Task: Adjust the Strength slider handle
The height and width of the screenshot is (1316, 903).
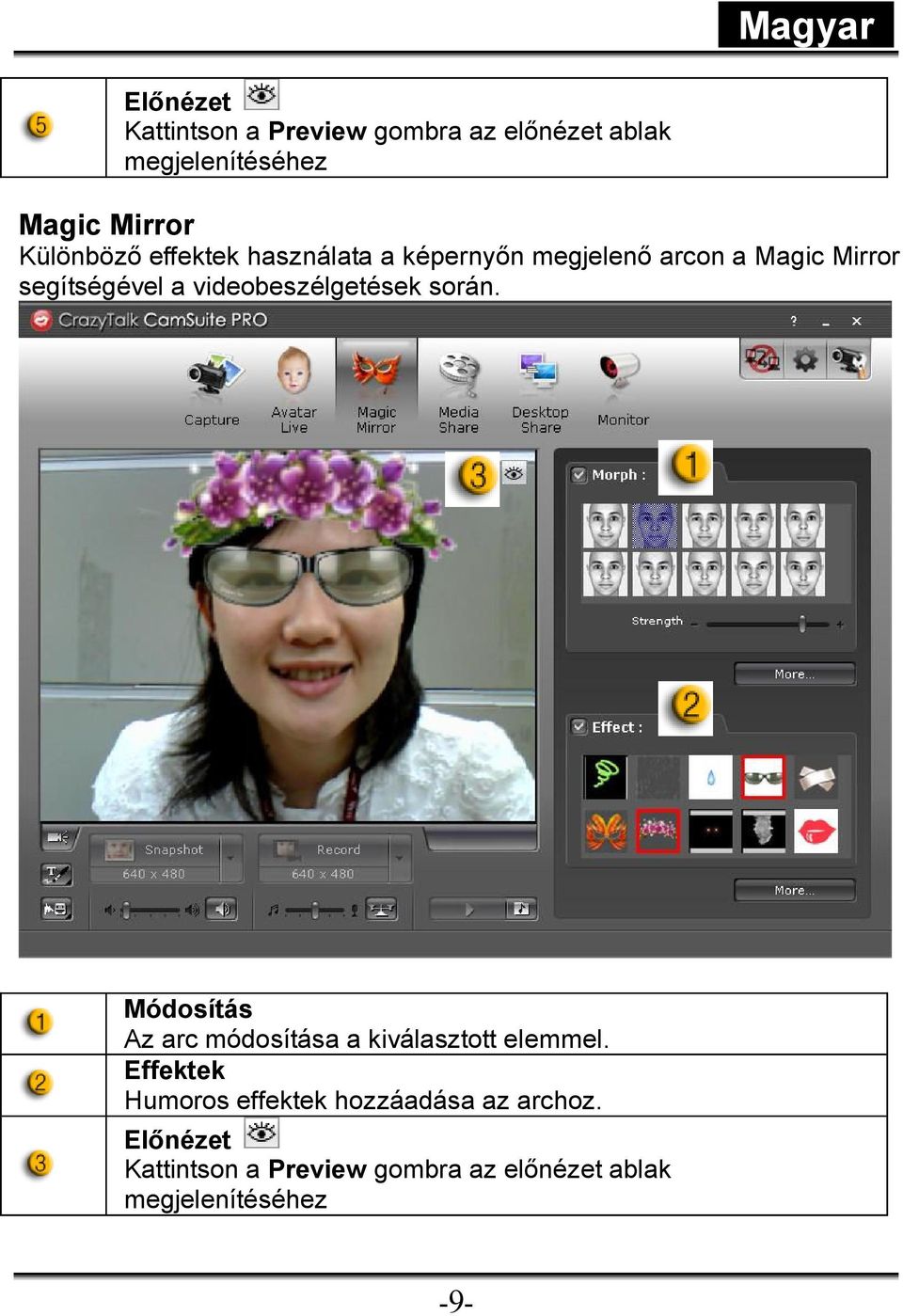Action: pos(801,623)
